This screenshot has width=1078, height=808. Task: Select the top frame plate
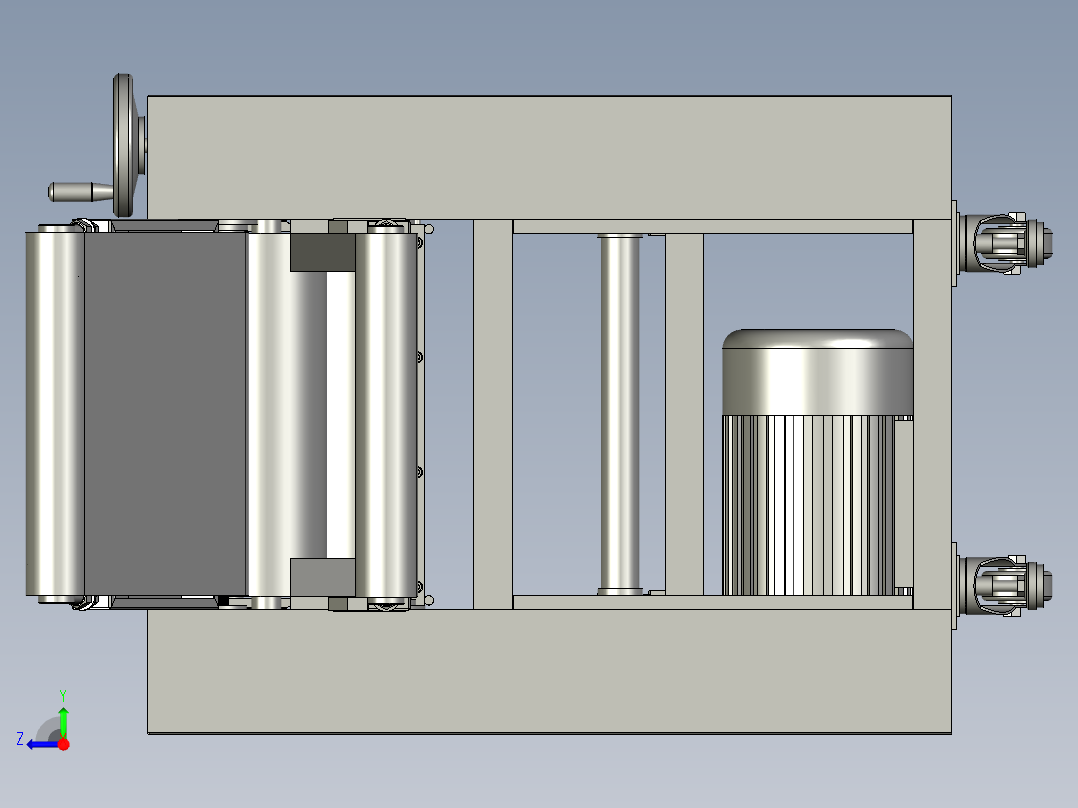[x=549, y=157]
